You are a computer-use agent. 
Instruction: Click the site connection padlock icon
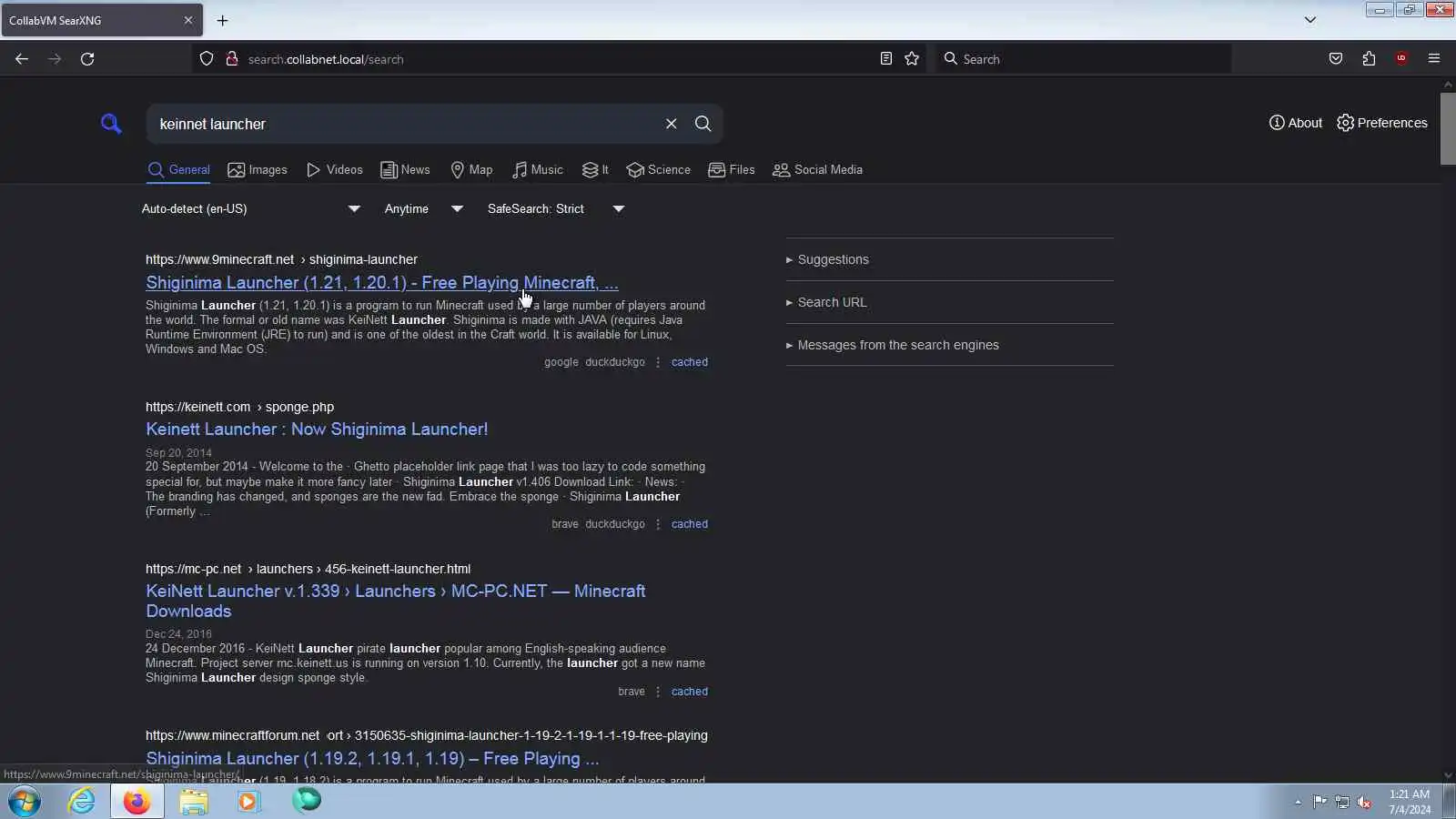pyautogui.click(x=231, y=59)
